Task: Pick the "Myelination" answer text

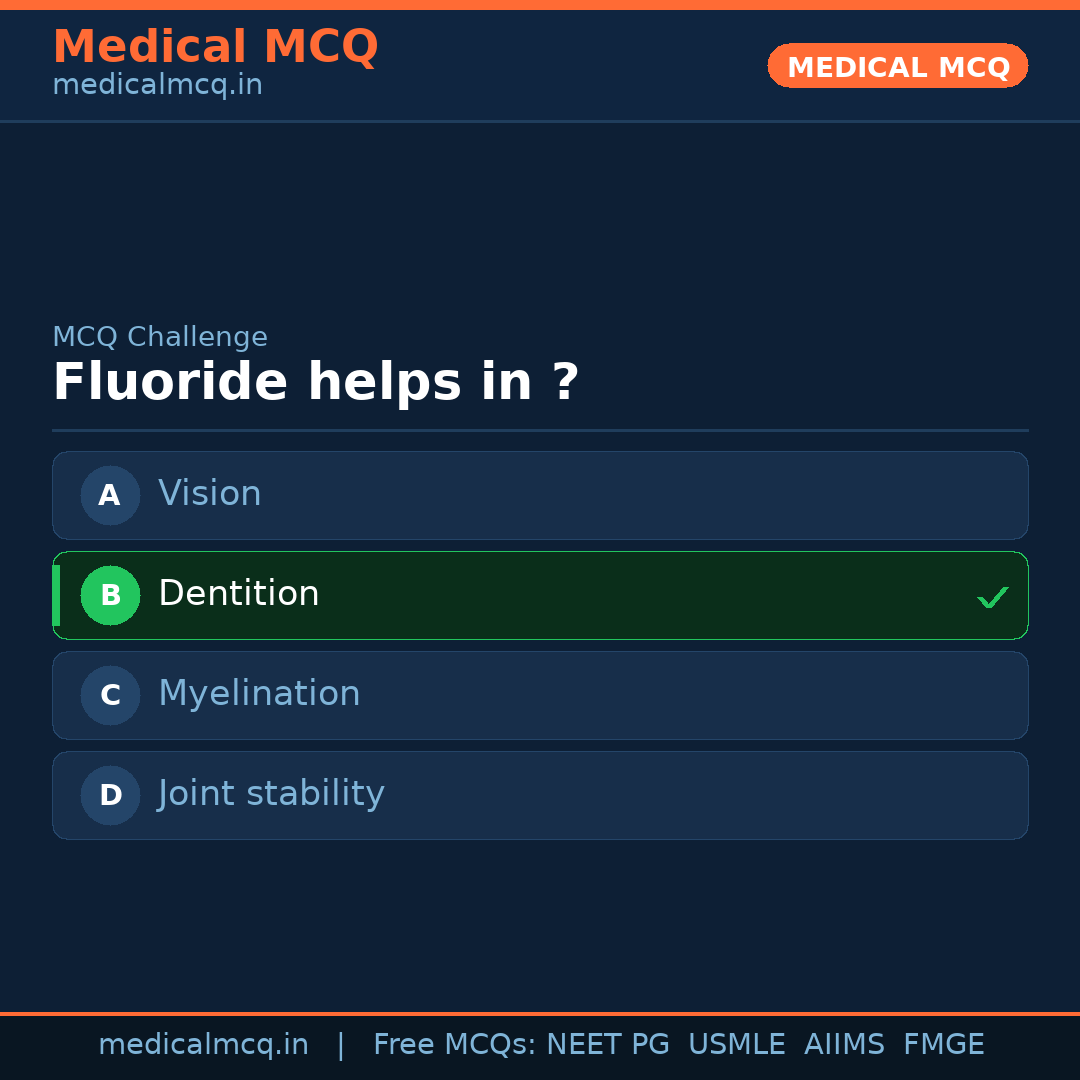Action: pos(259,694)
